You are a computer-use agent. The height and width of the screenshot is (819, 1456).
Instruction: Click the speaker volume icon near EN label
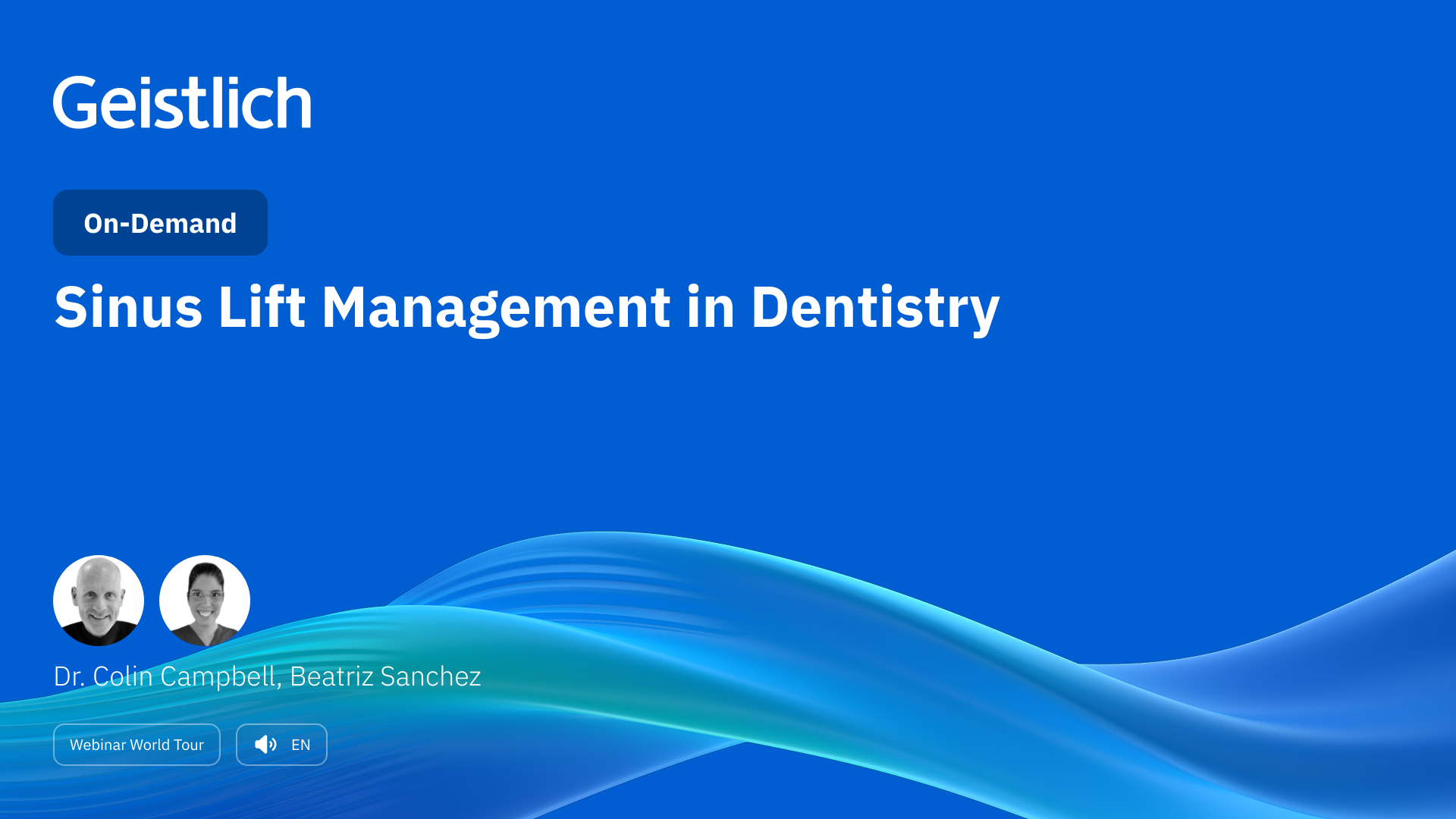[265, 745]
